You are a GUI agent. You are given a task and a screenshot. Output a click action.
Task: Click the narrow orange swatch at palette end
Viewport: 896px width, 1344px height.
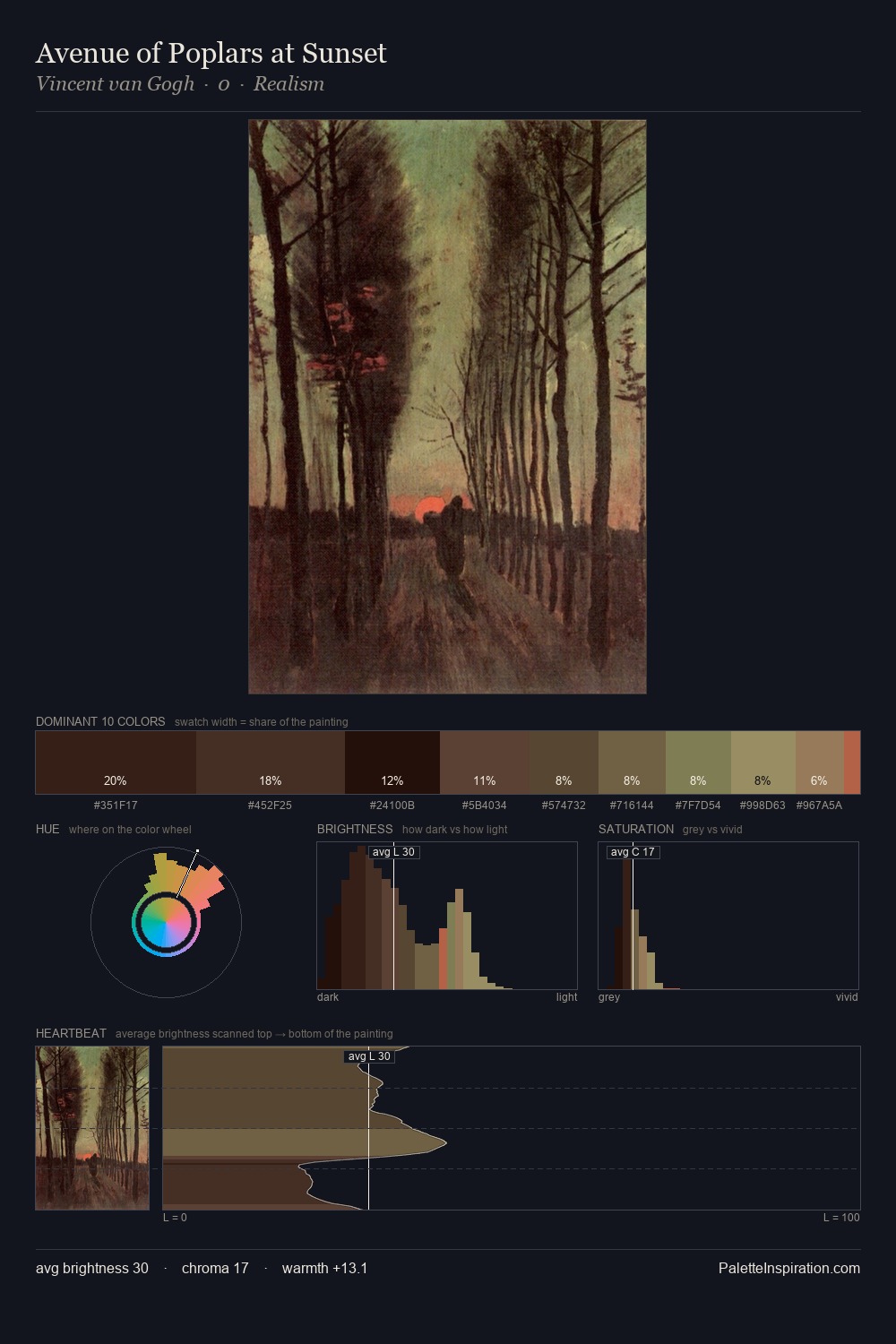point(852,762)
